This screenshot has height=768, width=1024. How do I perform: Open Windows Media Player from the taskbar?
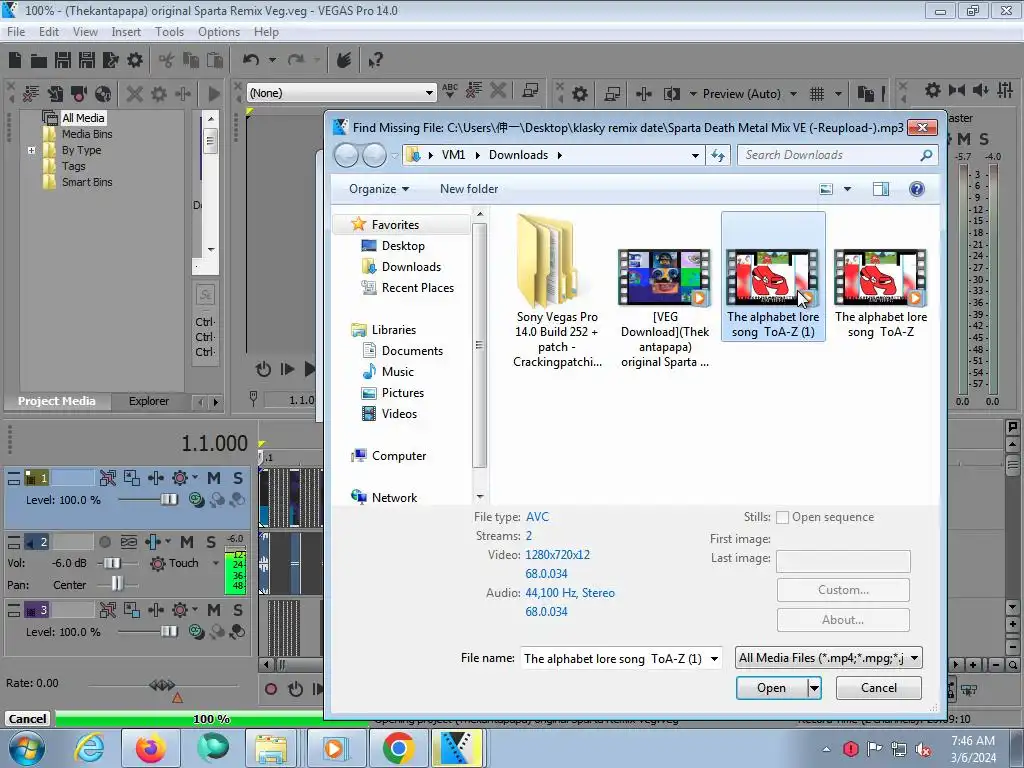pos(334,748)
